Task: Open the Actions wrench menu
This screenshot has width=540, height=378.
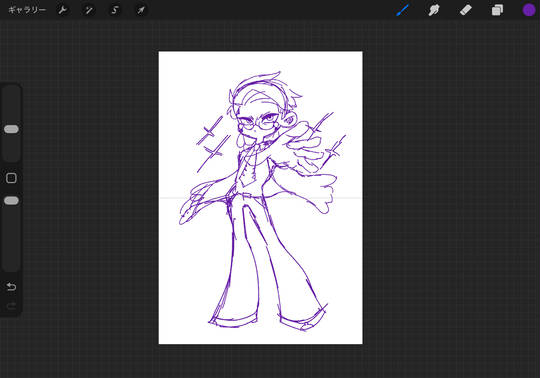Action: [x=62, y=10]
